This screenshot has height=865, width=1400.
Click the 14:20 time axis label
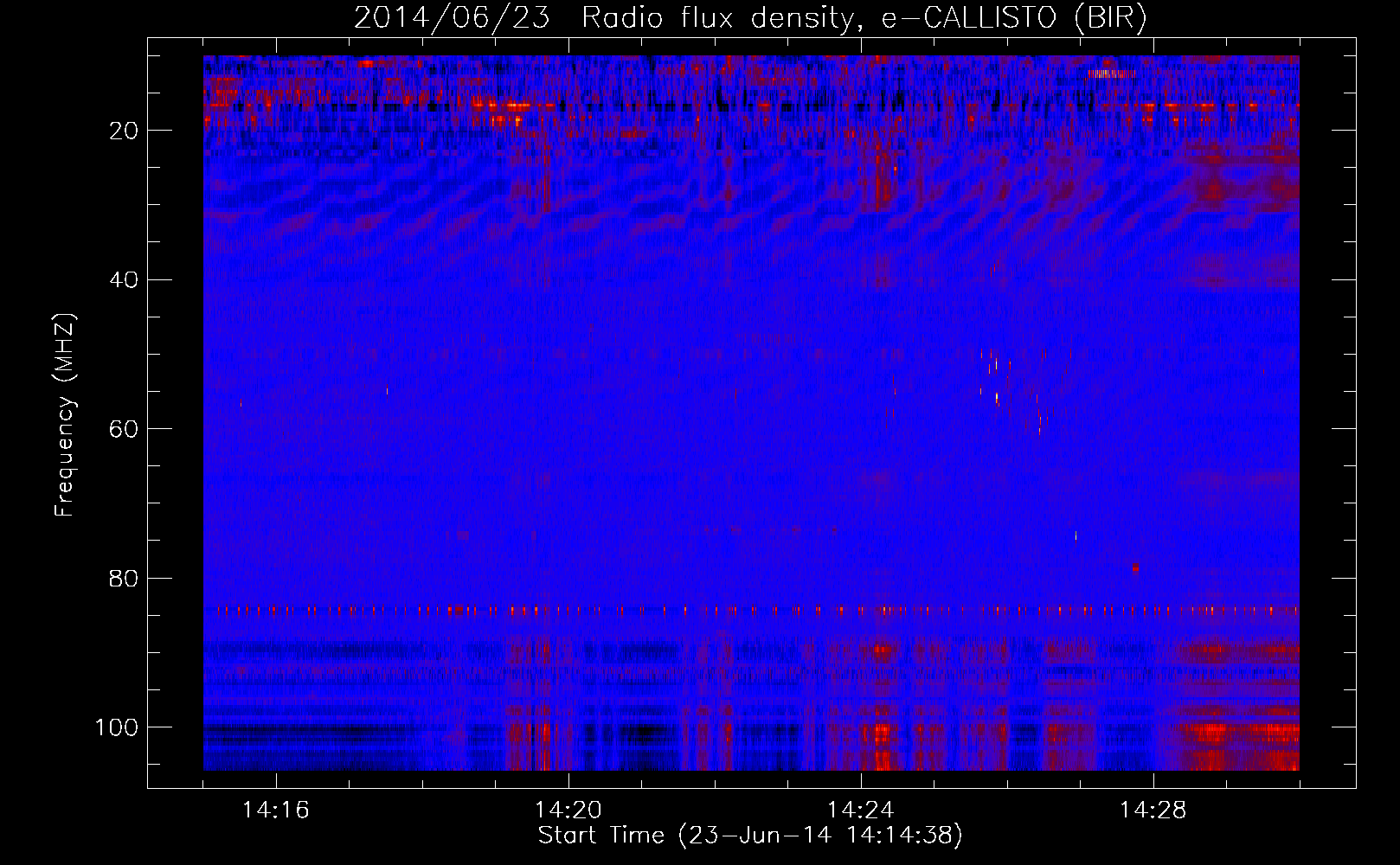(x=568, y=811)
